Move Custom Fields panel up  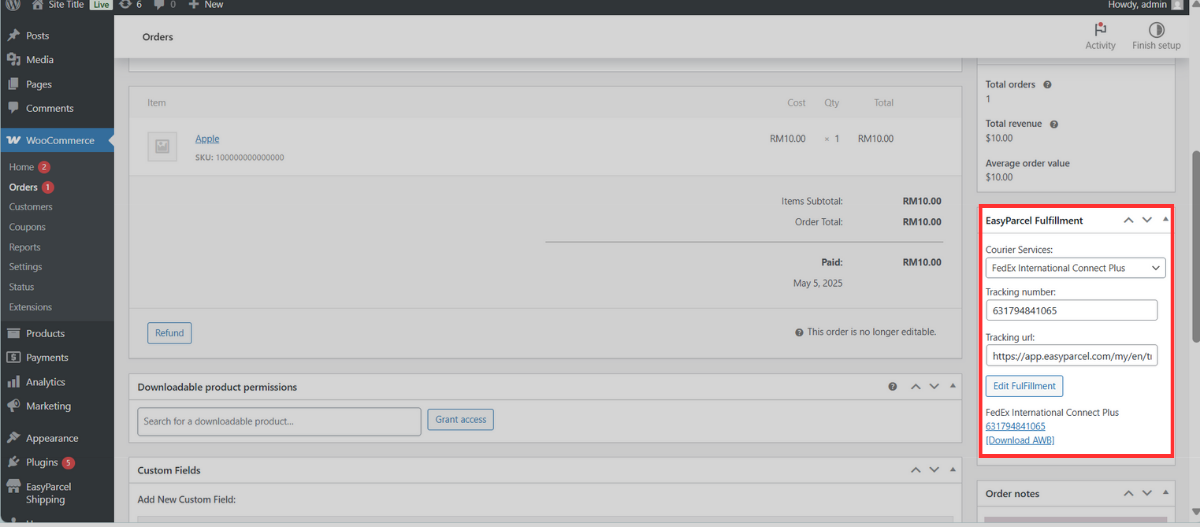pyautogui.click(x=914, y=470)
